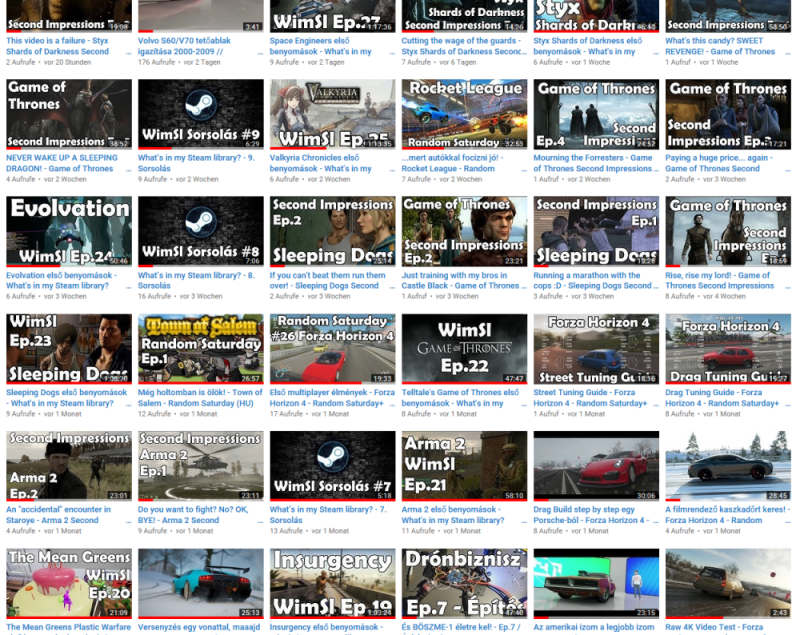Open three-dot menu for Valkyria Chronicles első benyomások
The height and width of the screenshot is (635, 800).
coord(392,170)
